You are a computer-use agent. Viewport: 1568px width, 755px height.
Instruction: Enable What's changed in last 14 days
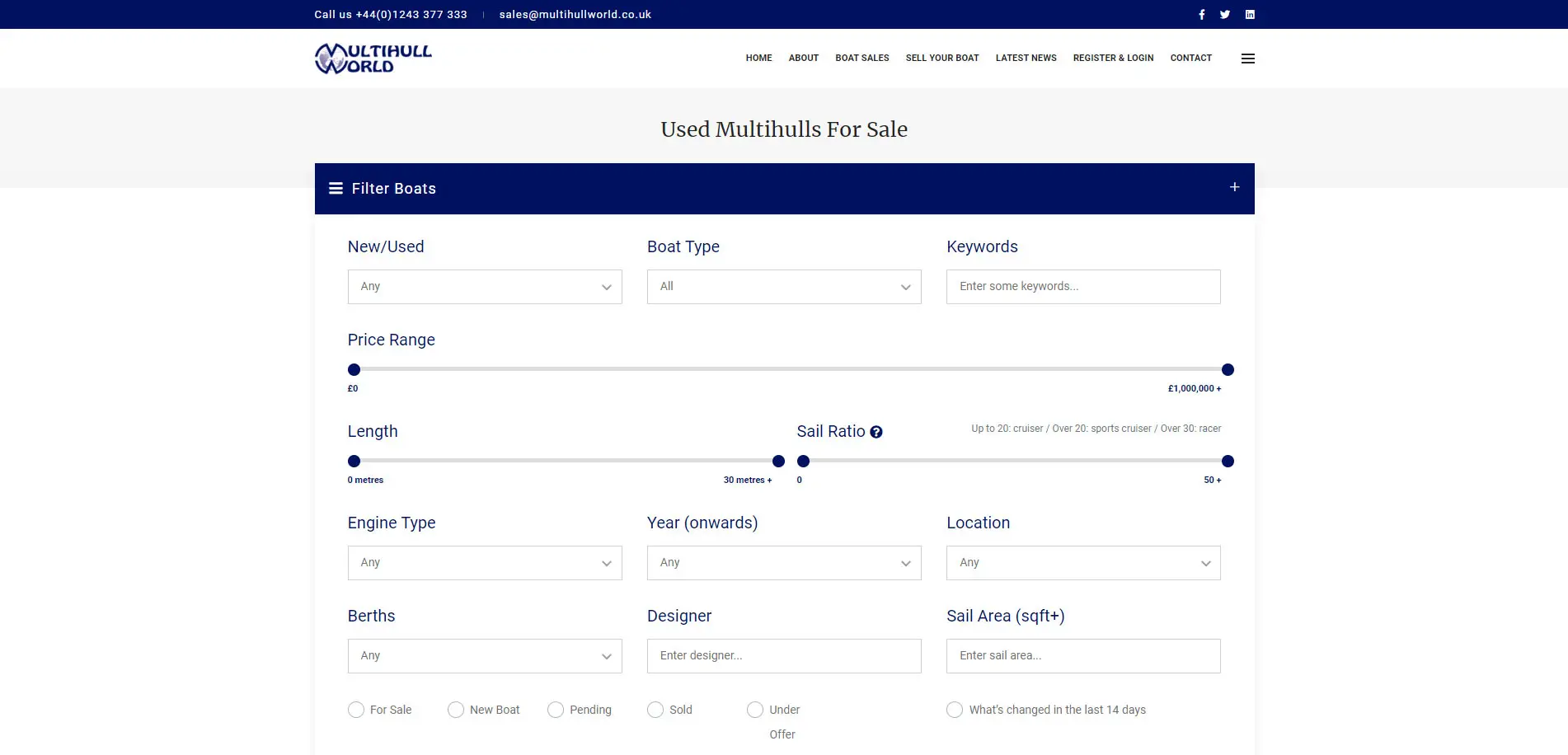coord(955,710)
